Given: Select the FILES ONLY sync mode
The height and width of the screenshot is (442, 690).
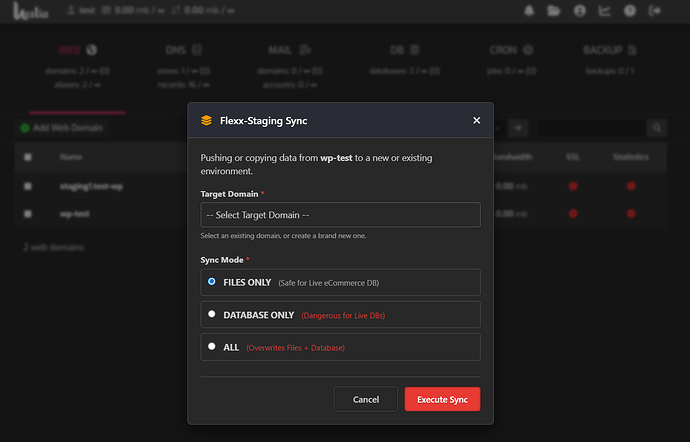Looking at the screenshot, I should 212,282.
